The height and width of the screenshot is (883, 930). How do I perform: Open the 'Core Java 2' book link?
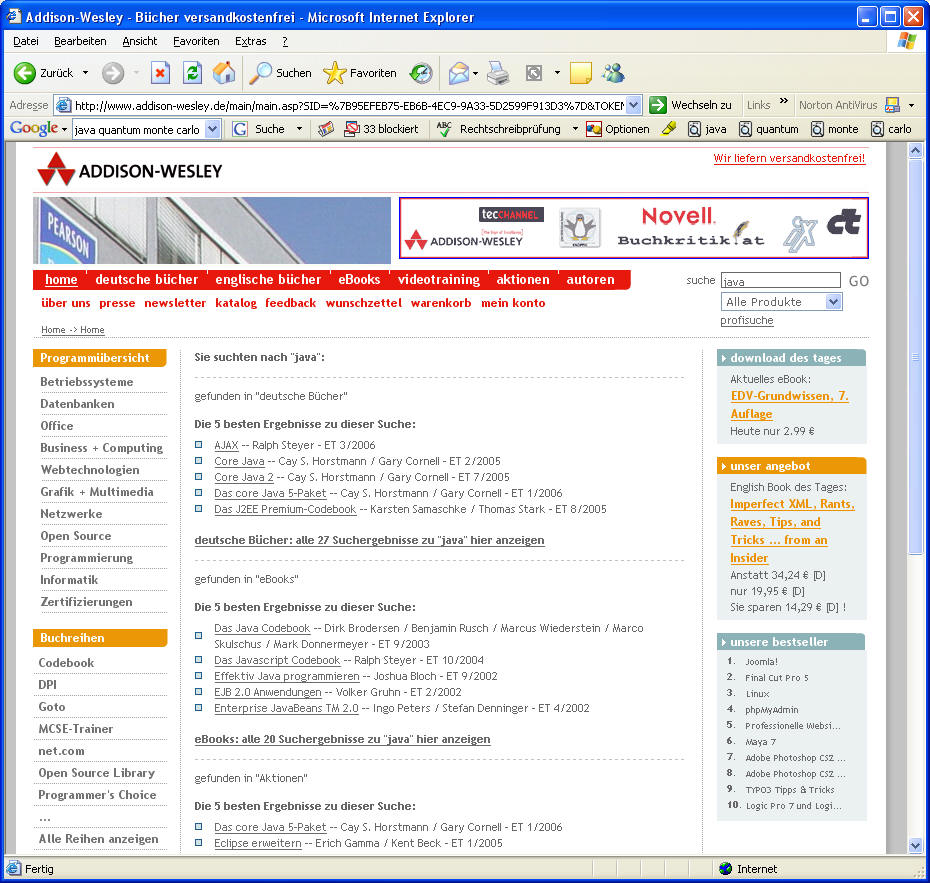(243, 477)
